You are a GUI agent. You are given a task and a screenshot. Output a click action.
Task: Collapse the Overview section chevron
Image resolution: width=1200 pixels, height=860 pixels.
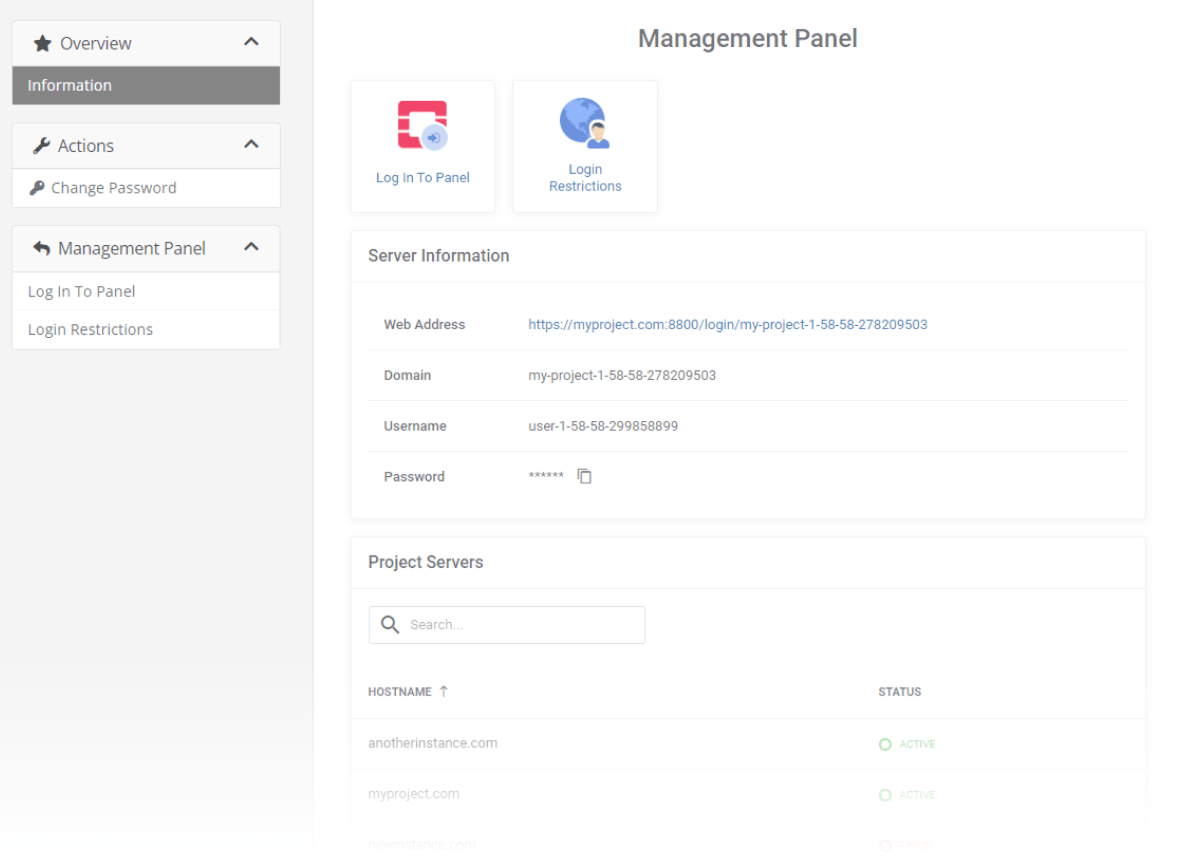point(251,42)
